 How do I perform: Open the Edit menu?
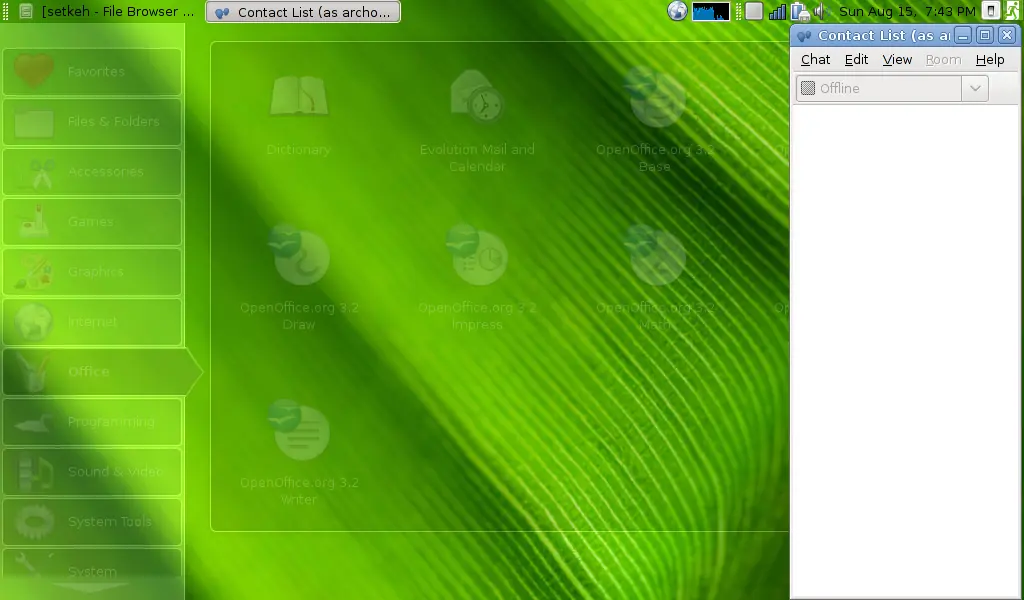pos(856,59)
